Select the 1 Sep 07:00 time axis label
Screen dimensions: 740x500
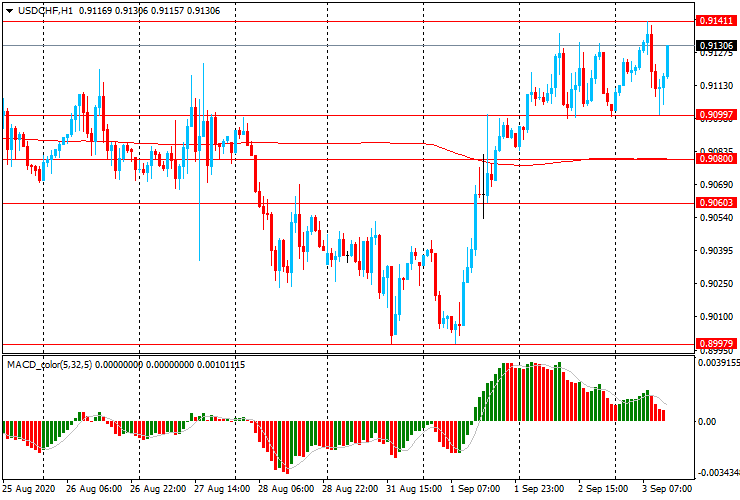475,489
